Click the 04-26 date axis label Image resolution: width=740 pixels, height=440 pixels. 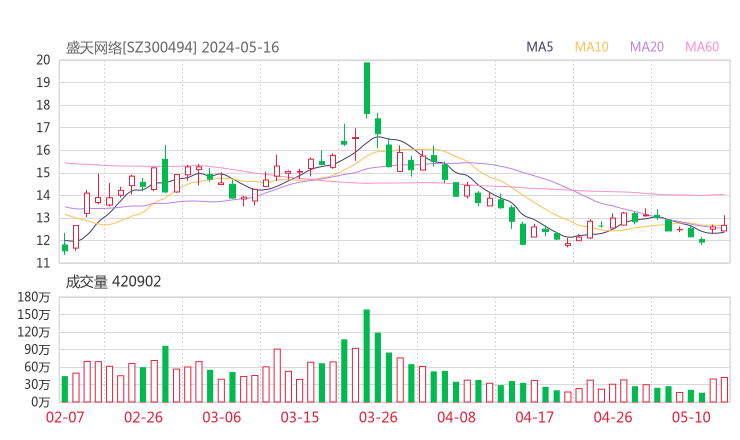(x=613, y=417)
